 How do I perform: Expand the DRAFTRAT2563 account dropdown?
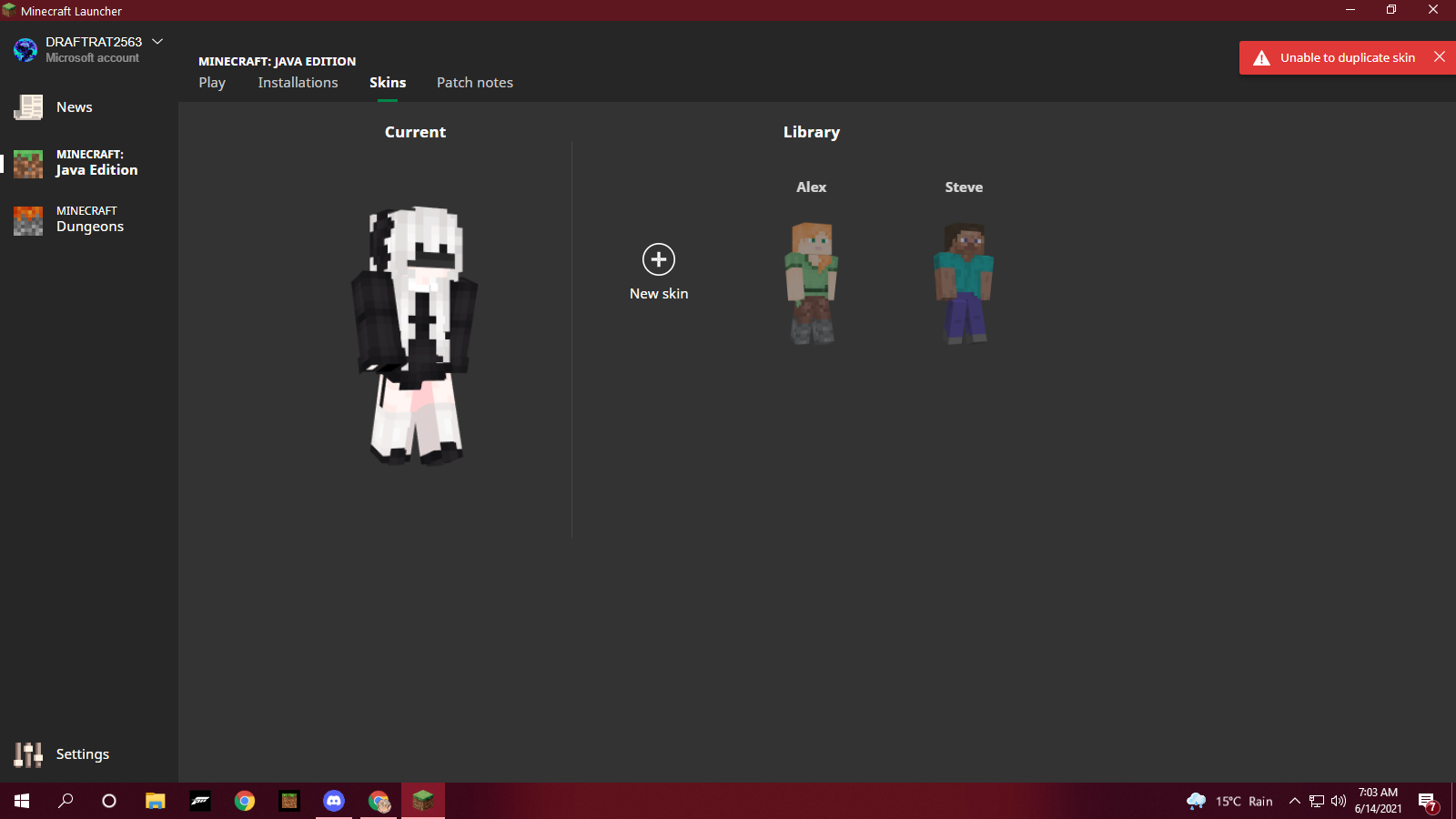(x=157, y=42)
